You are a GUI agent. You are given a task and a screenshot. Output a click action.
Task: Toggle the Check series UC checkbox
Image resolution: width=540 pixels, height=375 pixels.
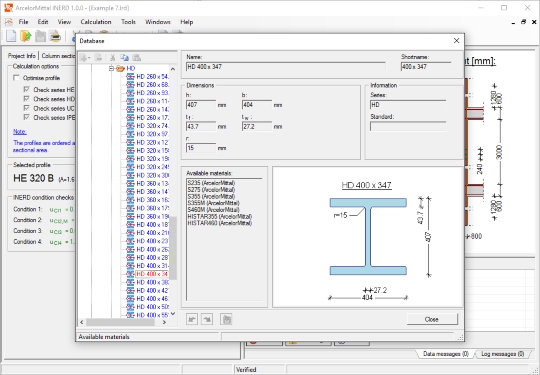[x=27, y=108]
